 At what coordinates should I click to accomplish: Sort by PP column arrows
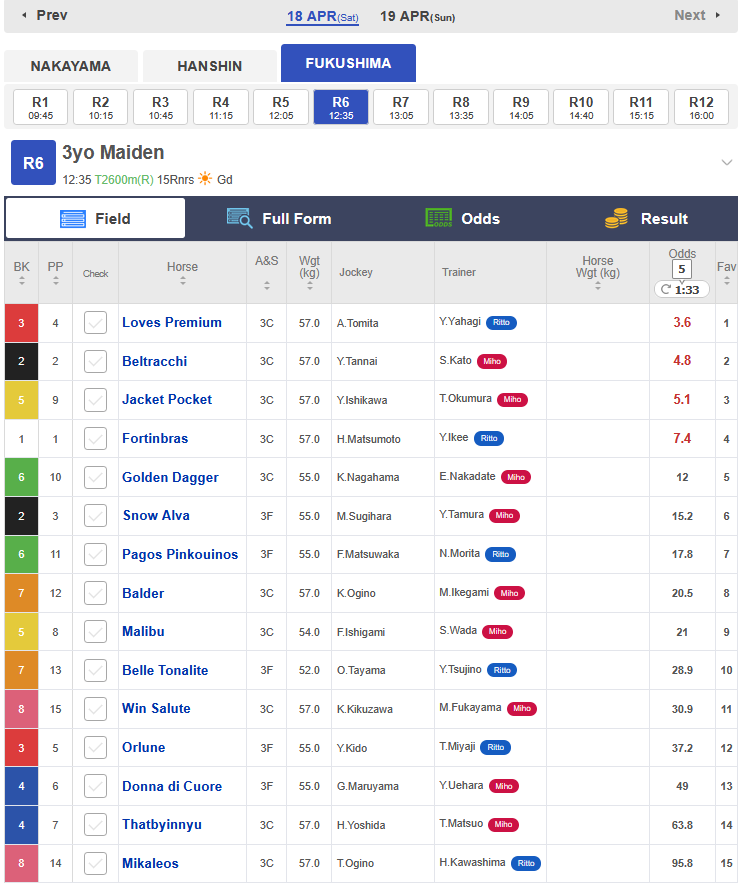56,281
